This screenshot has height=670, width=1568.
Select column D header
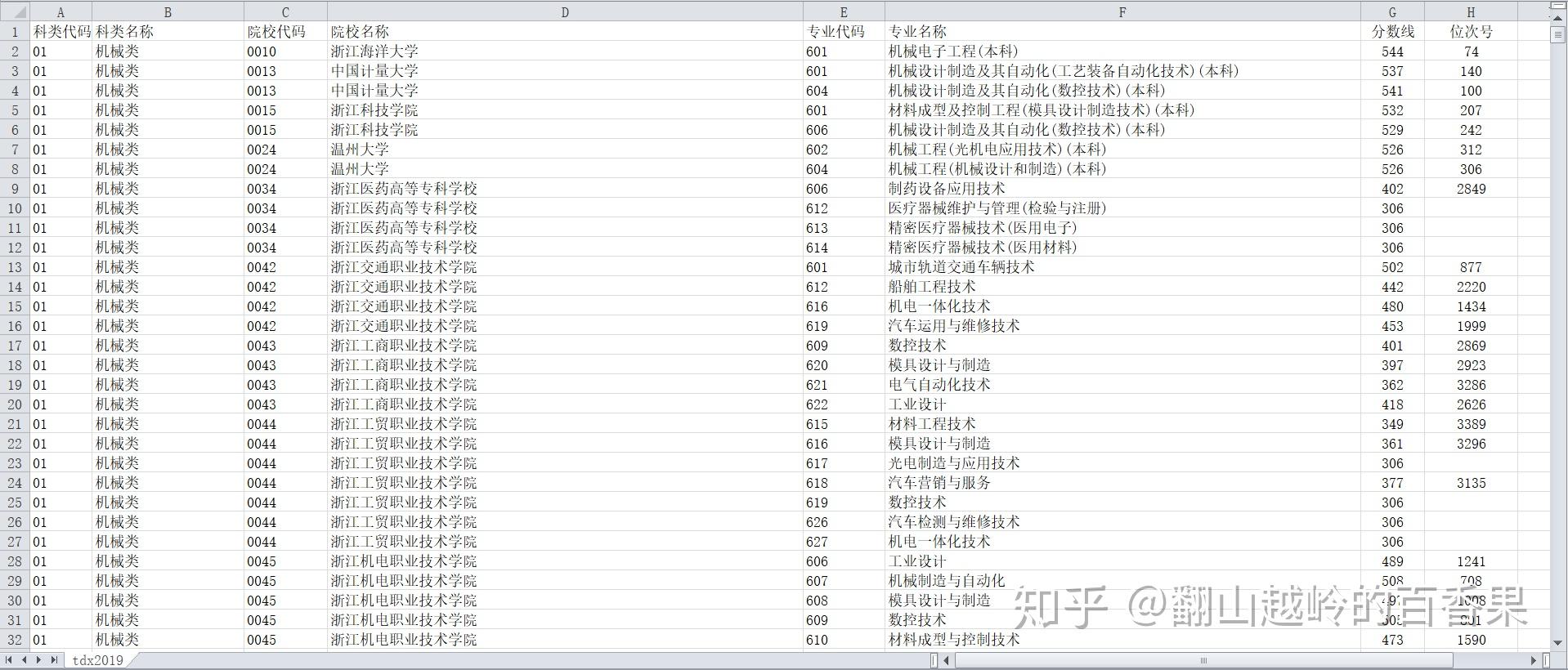pos(565,11)
